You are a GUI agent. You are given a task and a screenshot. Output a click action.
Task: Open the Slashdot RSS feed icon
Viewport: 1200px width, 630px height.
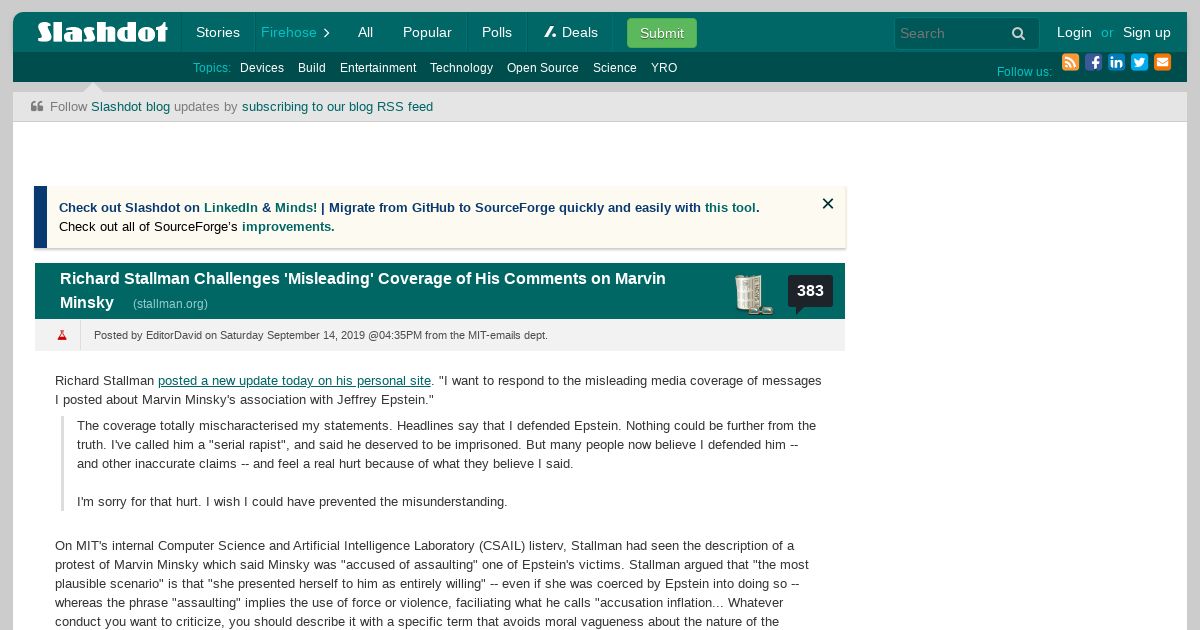[1070, 62]
